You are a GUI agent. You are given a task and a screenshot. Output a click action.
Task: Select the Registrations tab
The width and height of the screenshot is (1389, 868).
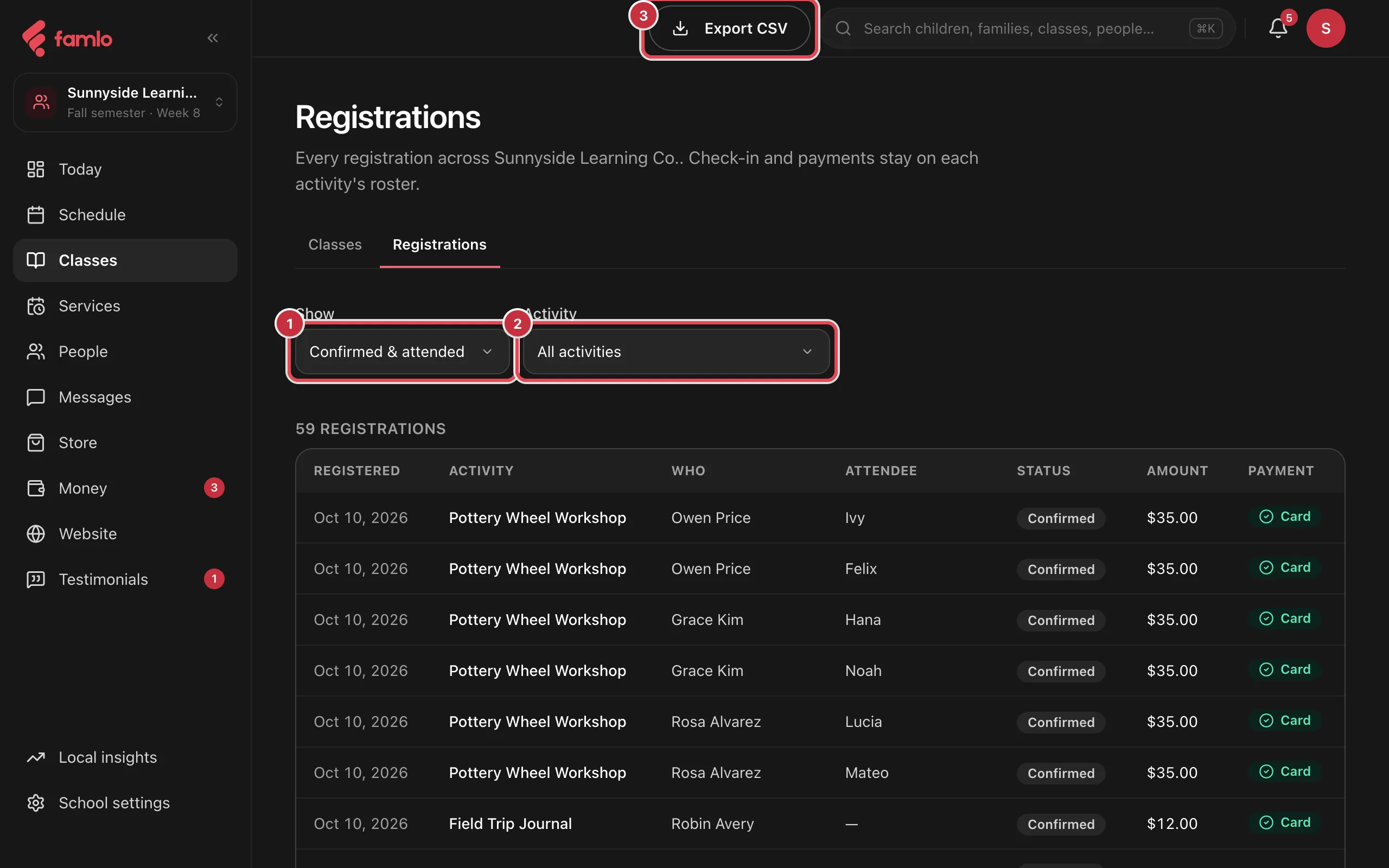point(439,245)
